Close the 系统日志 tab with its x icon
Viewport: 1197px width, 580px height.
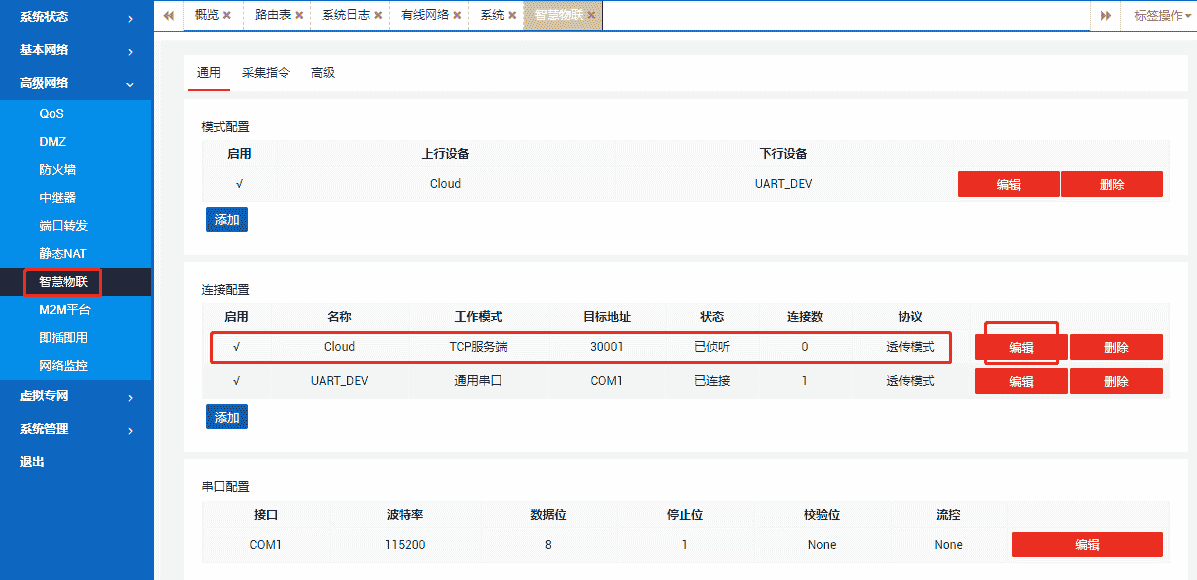(x=376, y=15)
